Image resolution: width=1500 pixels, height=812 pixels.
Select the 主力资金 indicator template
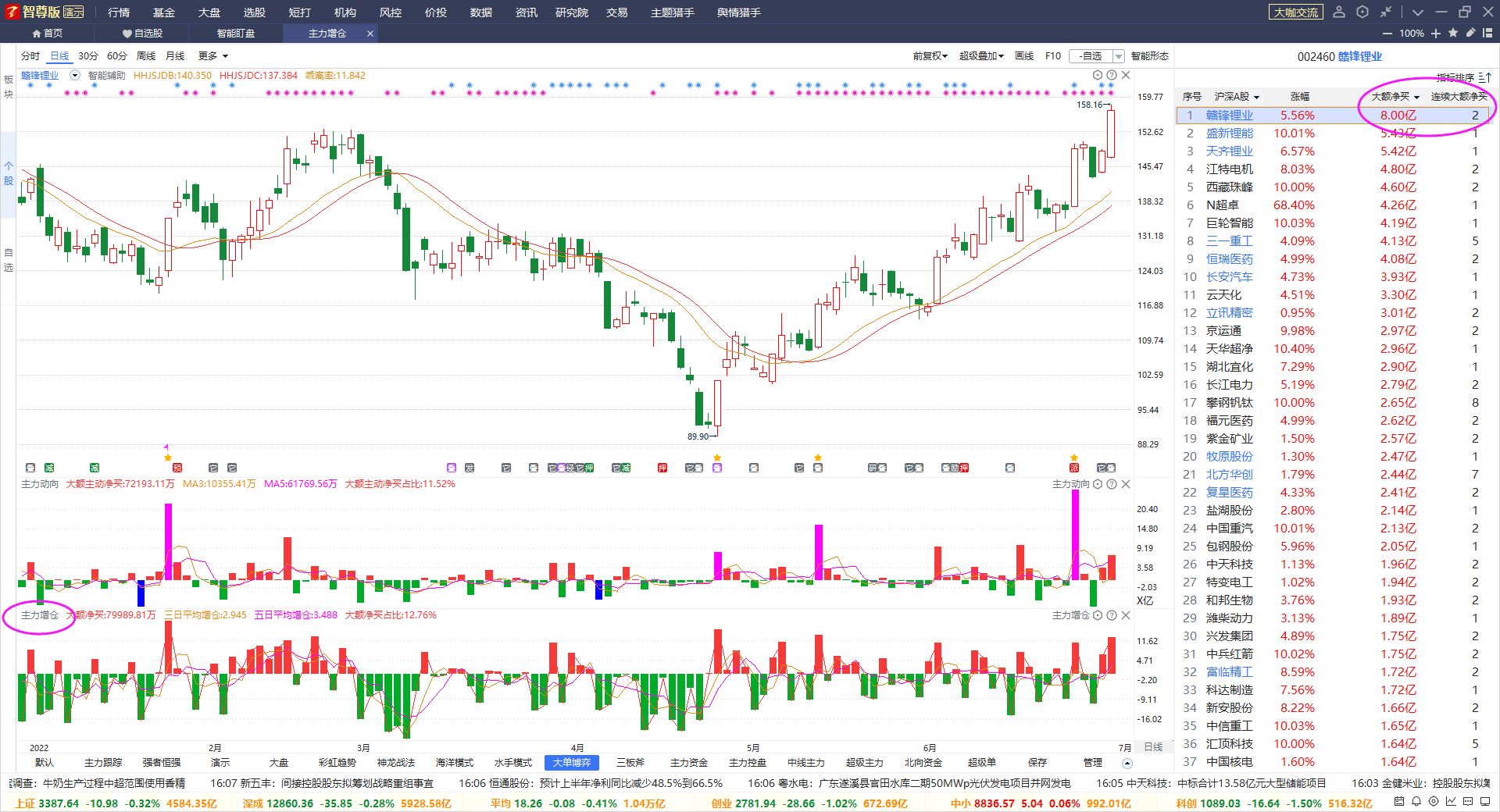click(x=689, y=763)
